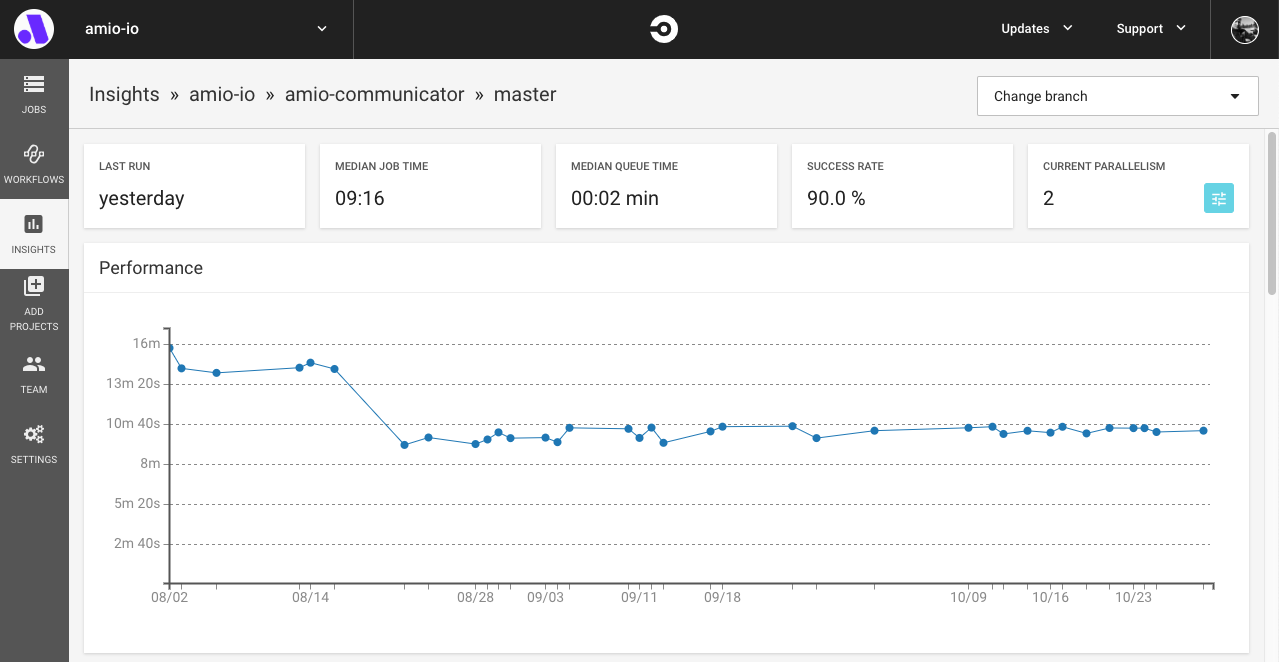This screenshot has height=662, width=1279.
Task: Open Add Projects from sidebar
Action: 34,304
